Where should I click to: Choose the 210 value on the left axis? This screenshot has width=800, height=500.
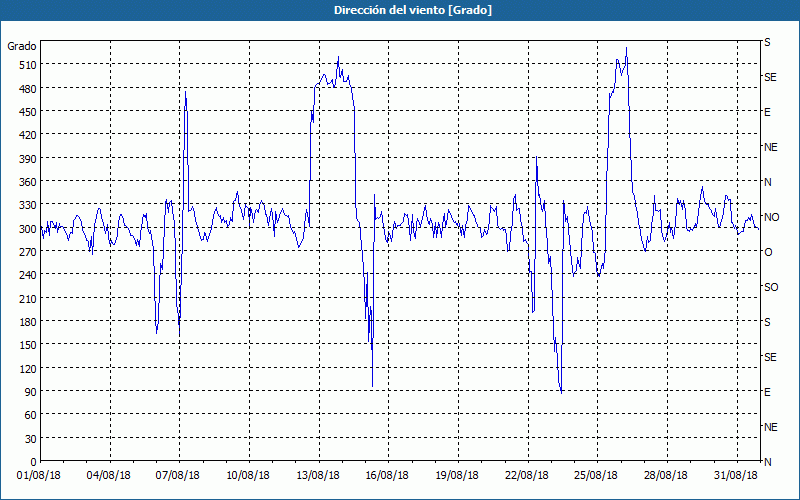click(x=27, y=299)
